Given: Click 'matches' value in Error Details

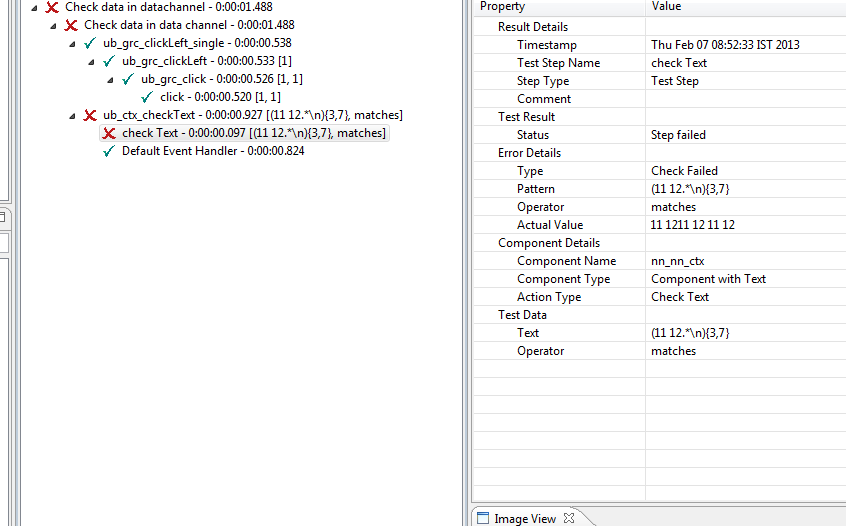Looking at the screenshot, I should (x=673, y=207).
